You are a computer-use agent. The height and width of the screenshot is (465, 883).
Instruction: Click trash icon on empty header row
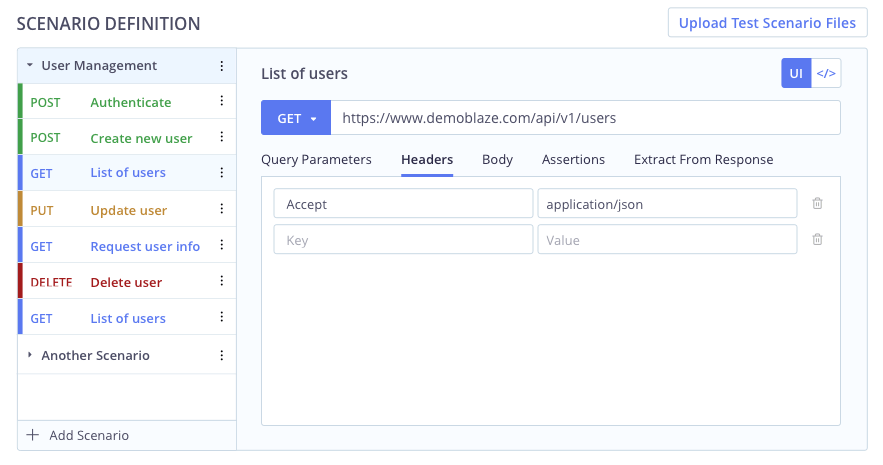pos(817,240)
